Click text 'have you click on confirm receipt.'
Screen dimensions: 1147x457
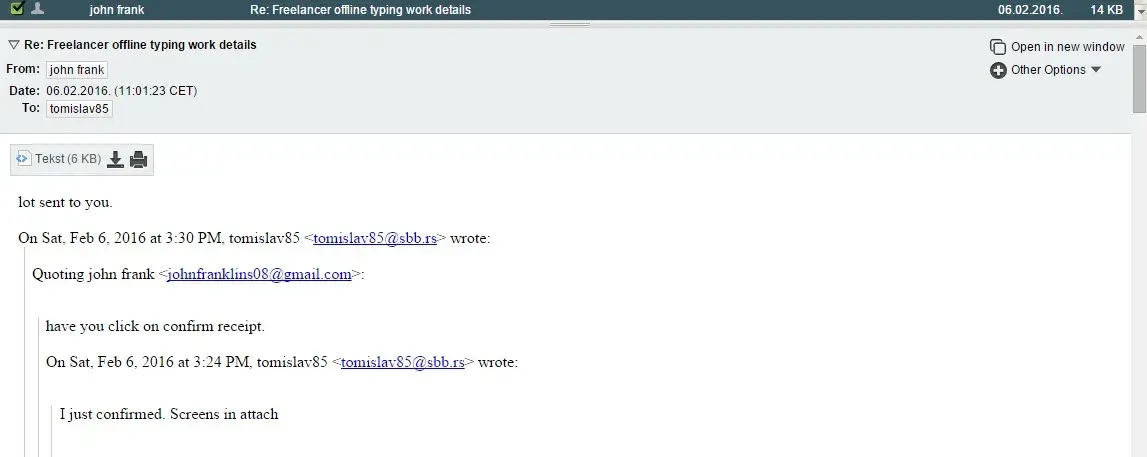155,326
